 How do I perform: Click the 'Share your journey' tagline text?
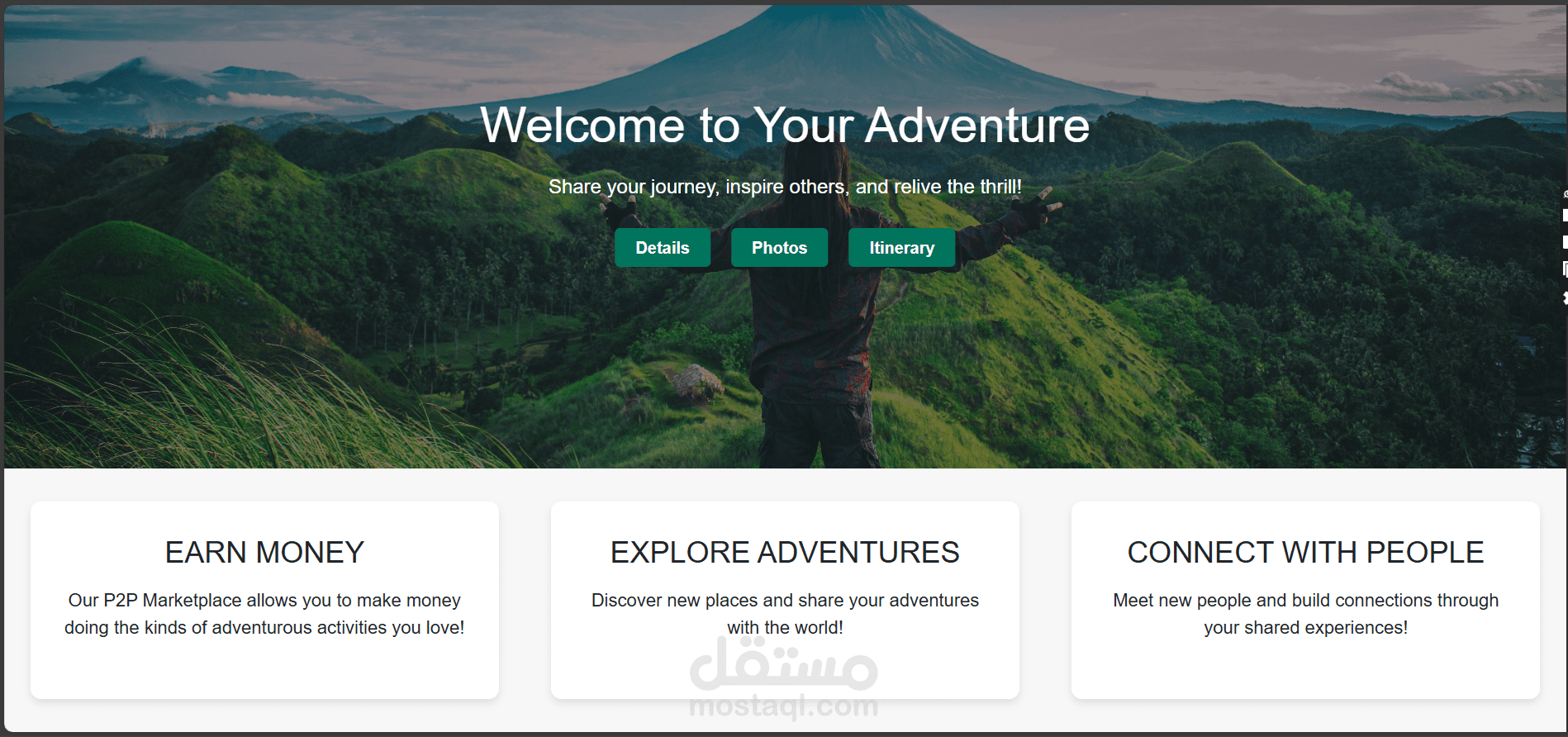pos(785,187)
